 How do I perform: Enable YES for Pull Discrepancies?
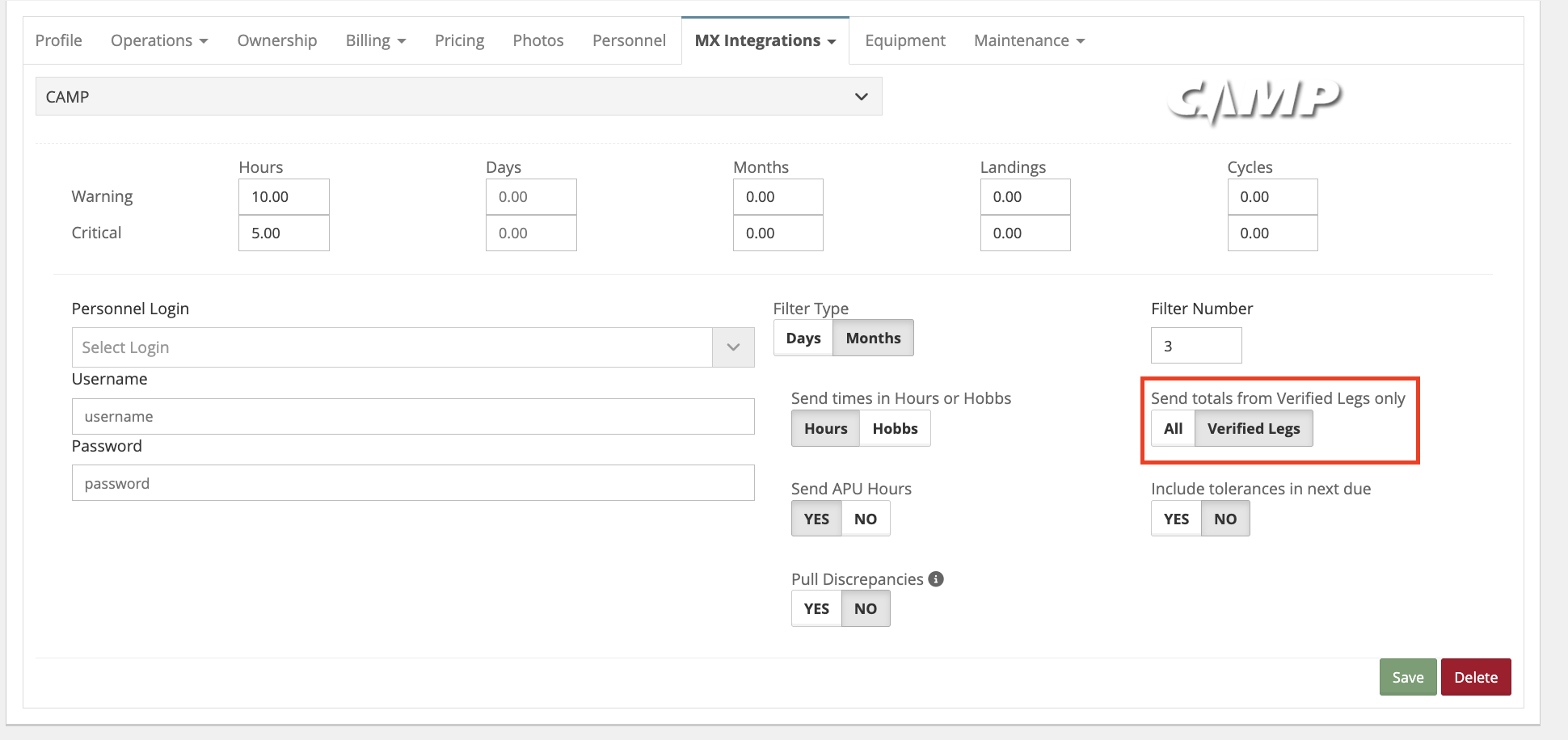[x=816, y=609]
